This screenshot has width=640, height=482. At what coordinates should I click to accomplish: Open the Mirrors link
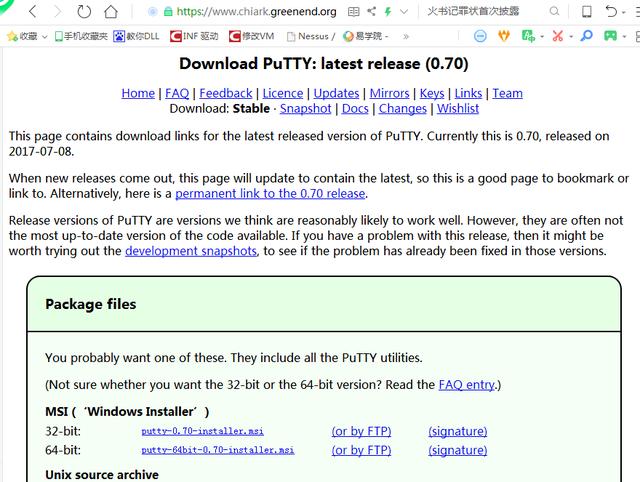pyautogui.click(x=389, y=93)
